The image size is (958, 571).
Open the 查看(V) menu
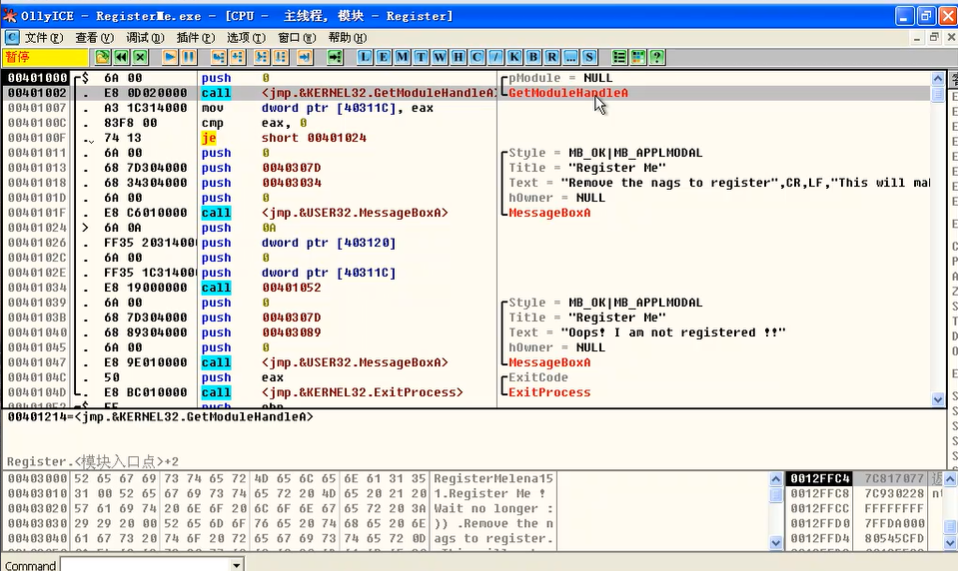click(x=94, y=38)
